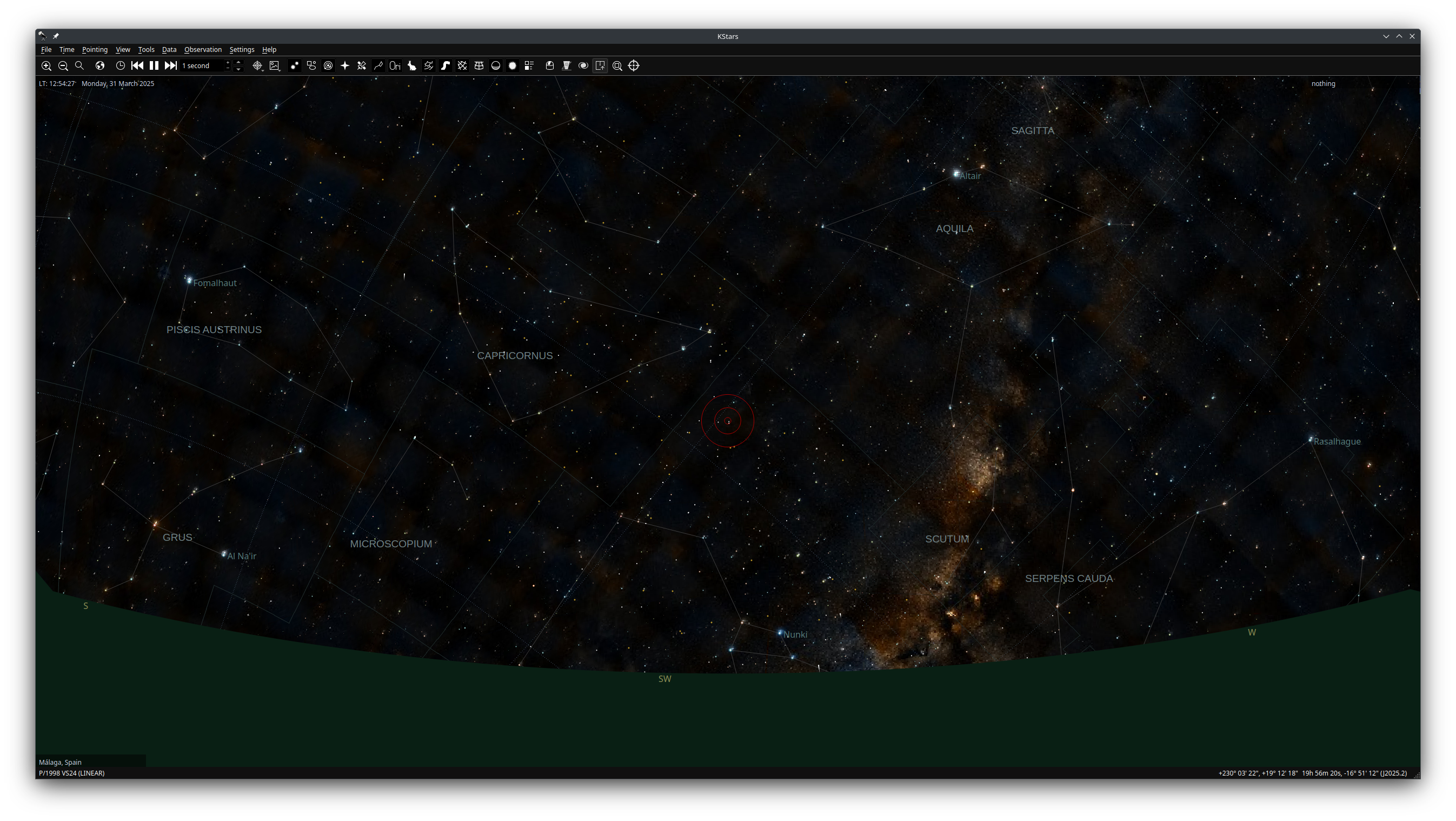Toggle stars display in toolbar
This screenshot has height=821, width=1456.
(x=295, y=65)
